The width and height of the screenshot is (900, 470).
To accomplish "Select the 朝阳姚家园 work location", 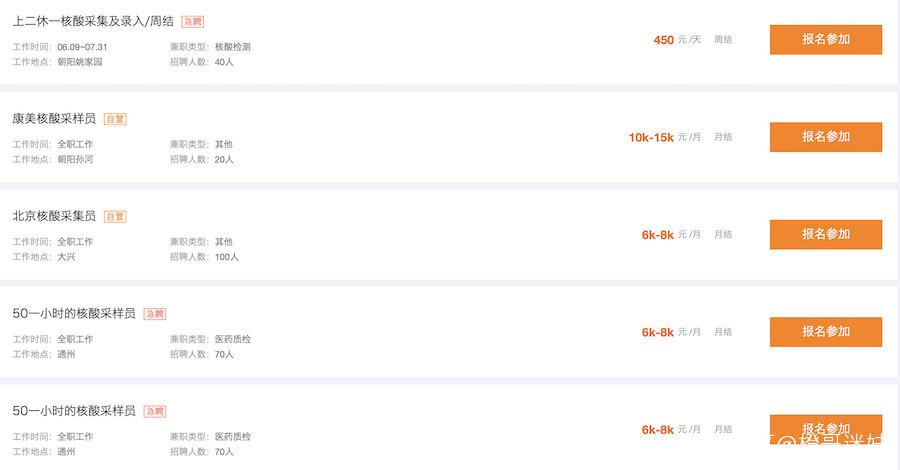I will pyautogui.click(x=80, y=62).
